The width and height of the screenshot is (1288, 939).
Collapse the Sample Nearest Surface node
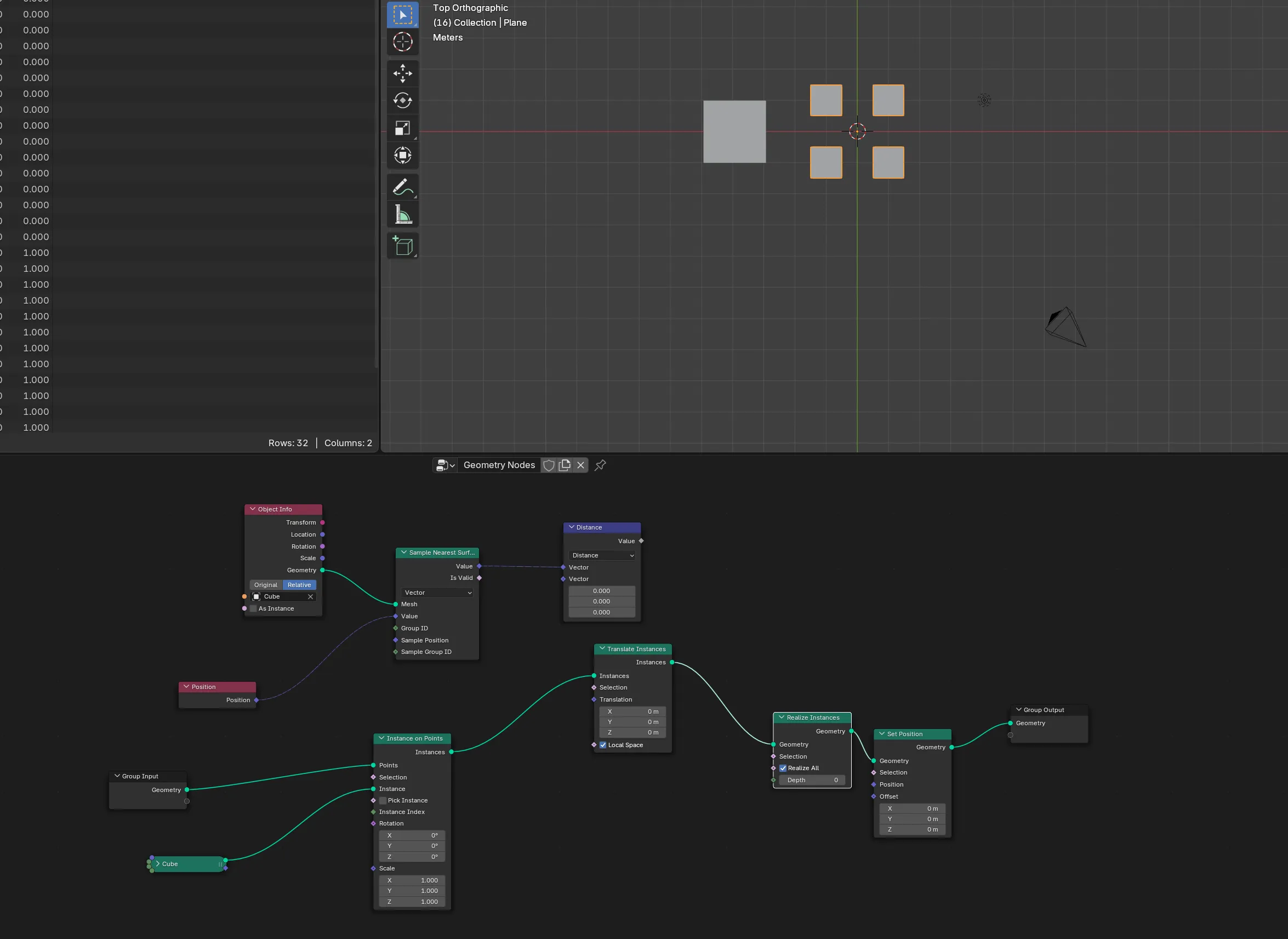click(x=404, y=553)
